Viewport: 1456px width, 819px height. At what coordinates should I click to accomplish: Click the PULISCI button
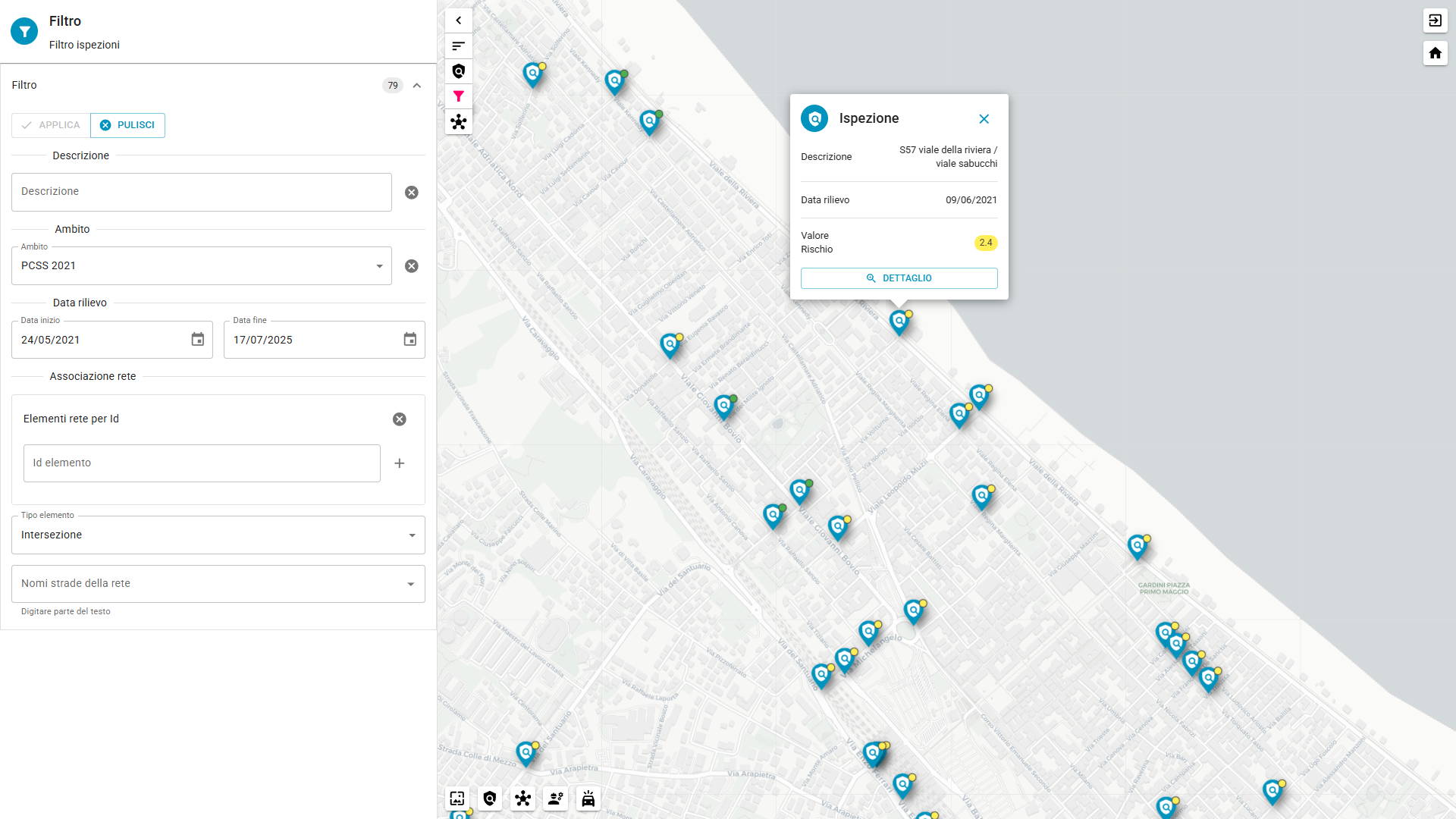tap(127, 125)
